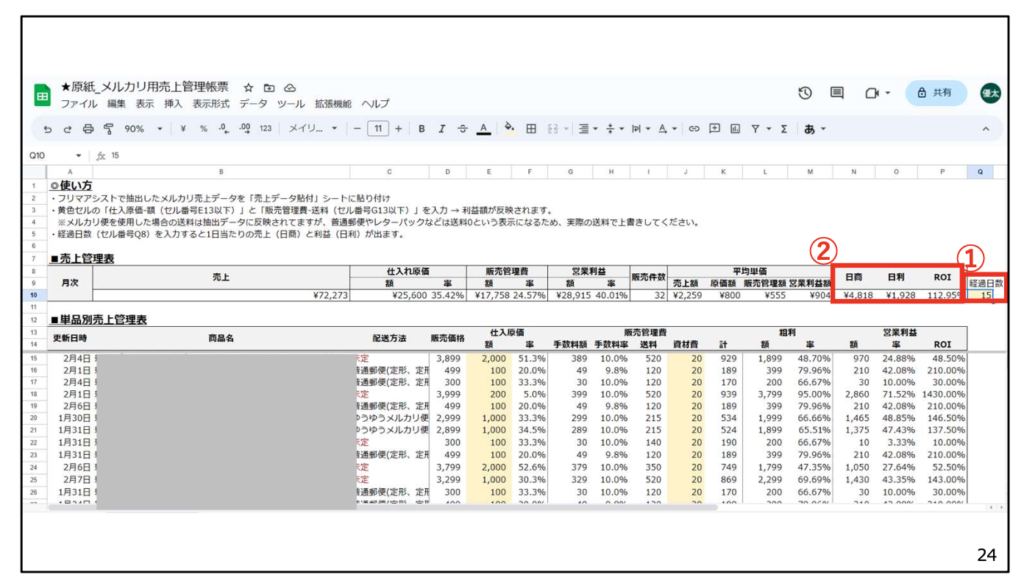Open version history clock icon
Image resolution: width=1024 pixels, height=586 pixels.
click(805, 93)
